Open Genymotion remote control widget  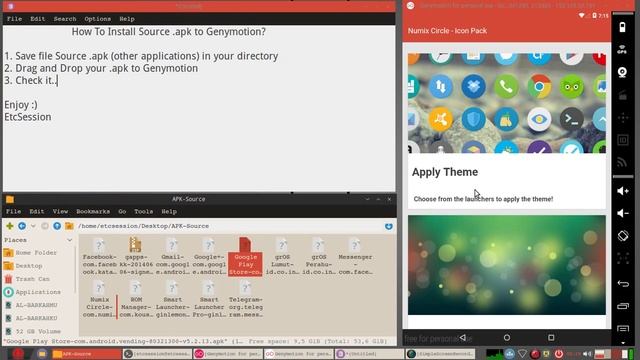coord(622,118)
